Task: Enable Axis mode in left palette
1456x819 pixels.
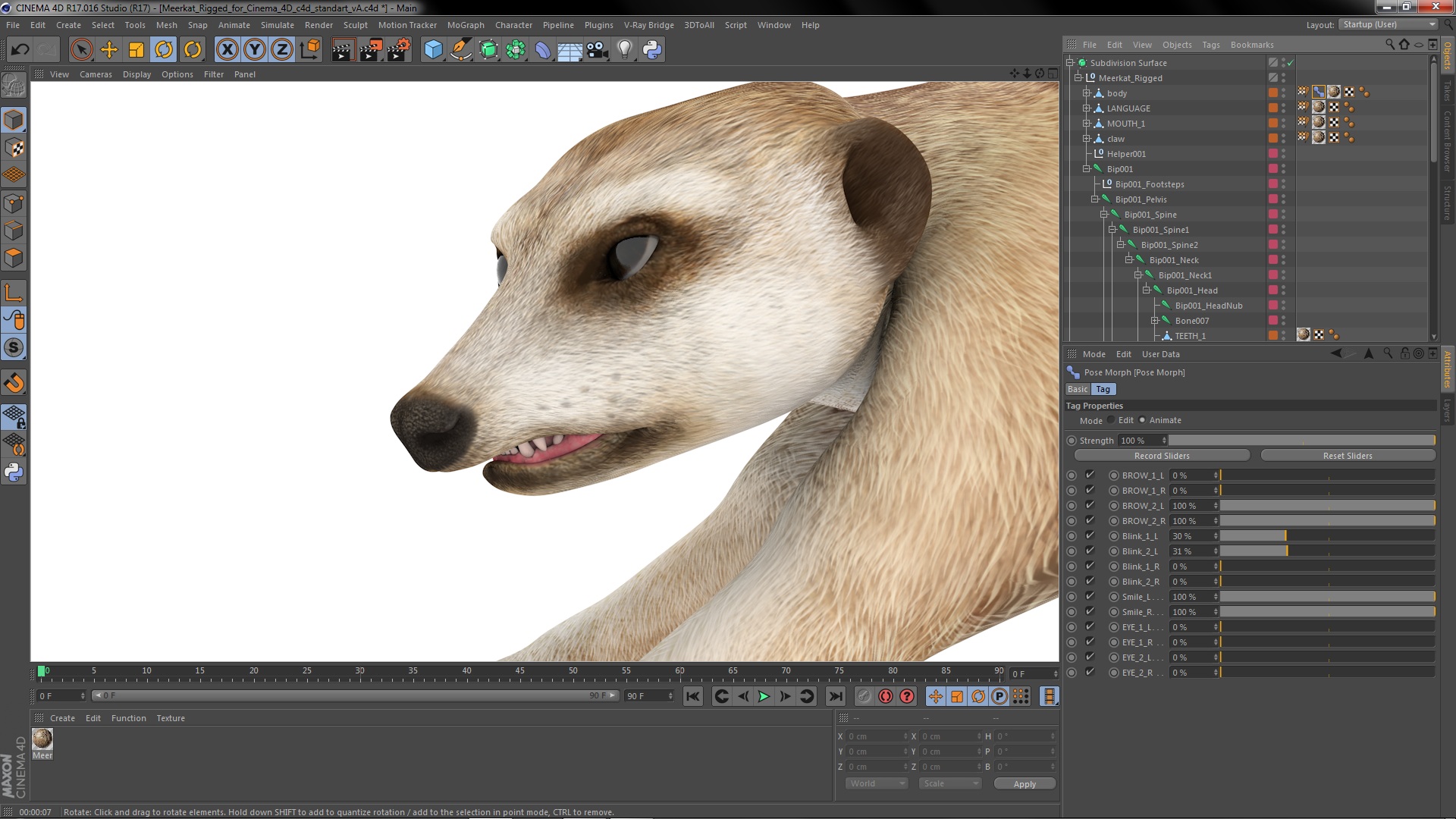Action: click(x=14, y=293)
